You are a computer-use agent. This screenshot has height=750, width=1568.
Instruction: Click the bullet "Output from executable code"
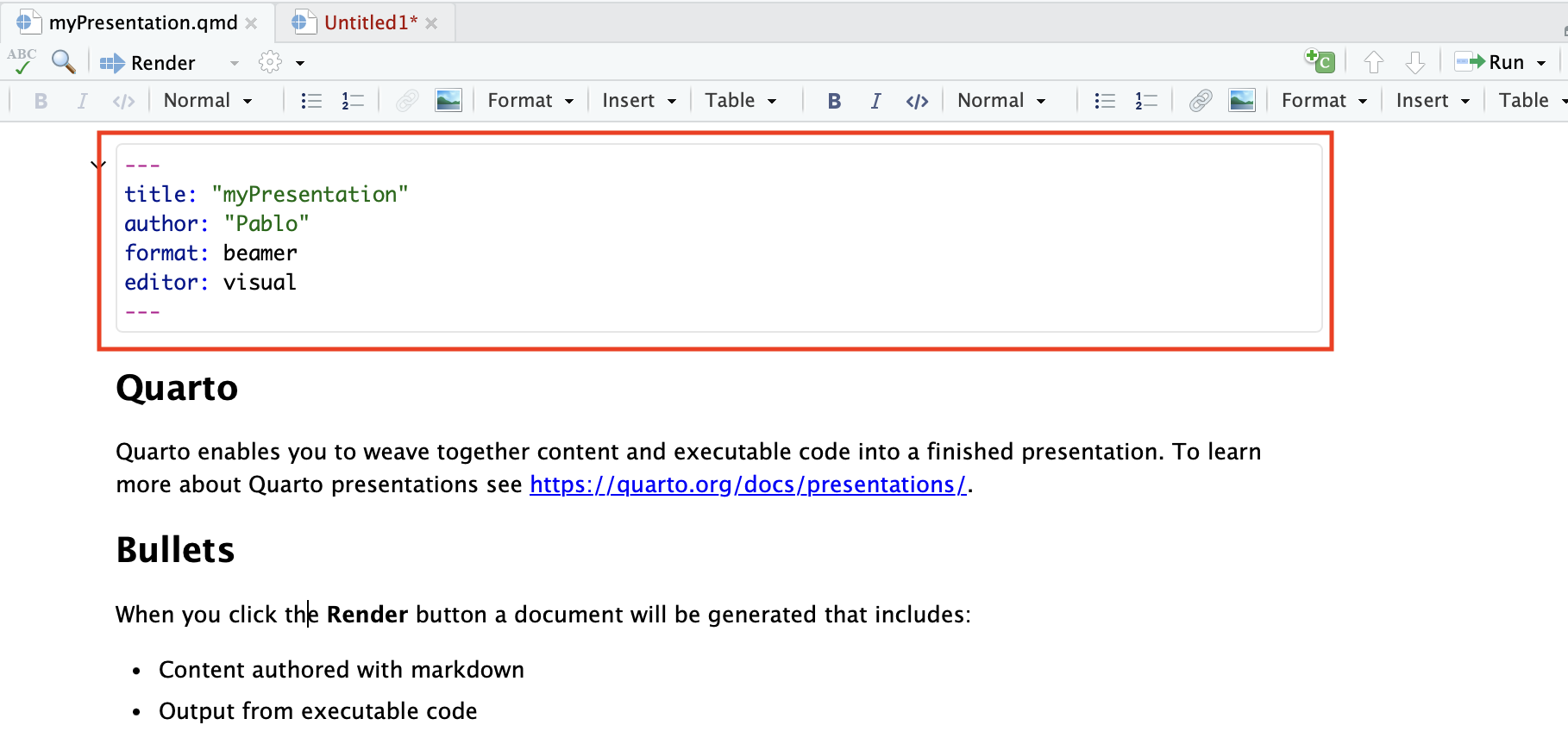click(318, 711)
